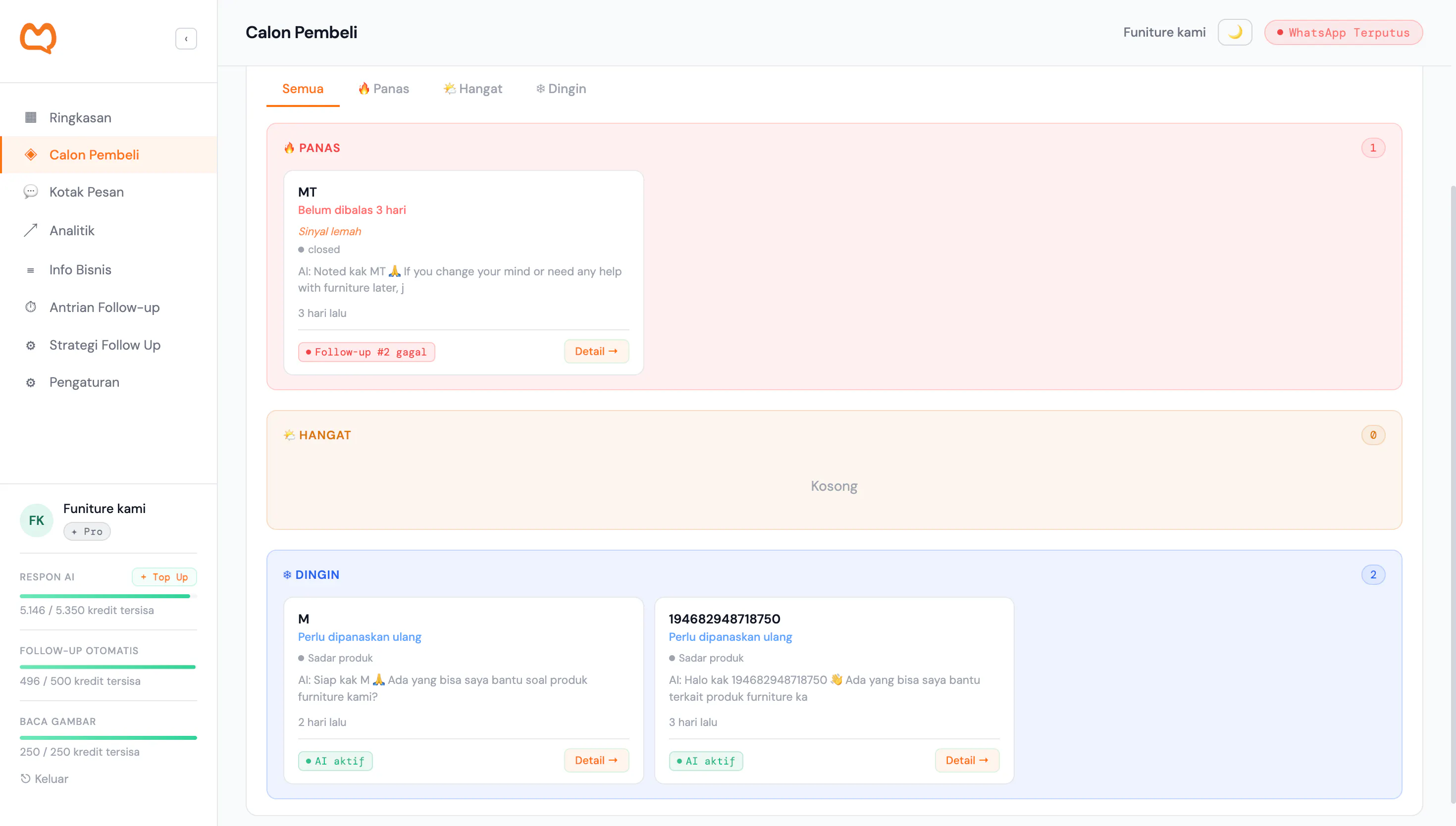Open Antrian Follow-up page

coord(109,307)
